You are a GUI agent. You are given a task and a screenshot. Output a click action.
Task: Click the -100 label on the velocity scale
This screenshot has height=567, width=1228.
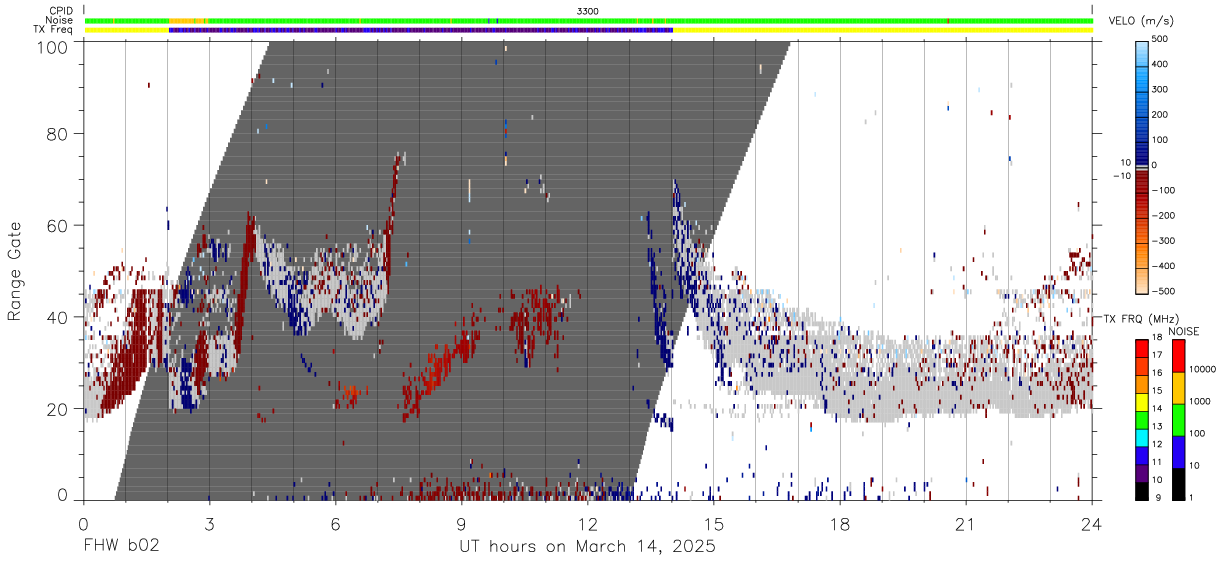[1163, 190]
